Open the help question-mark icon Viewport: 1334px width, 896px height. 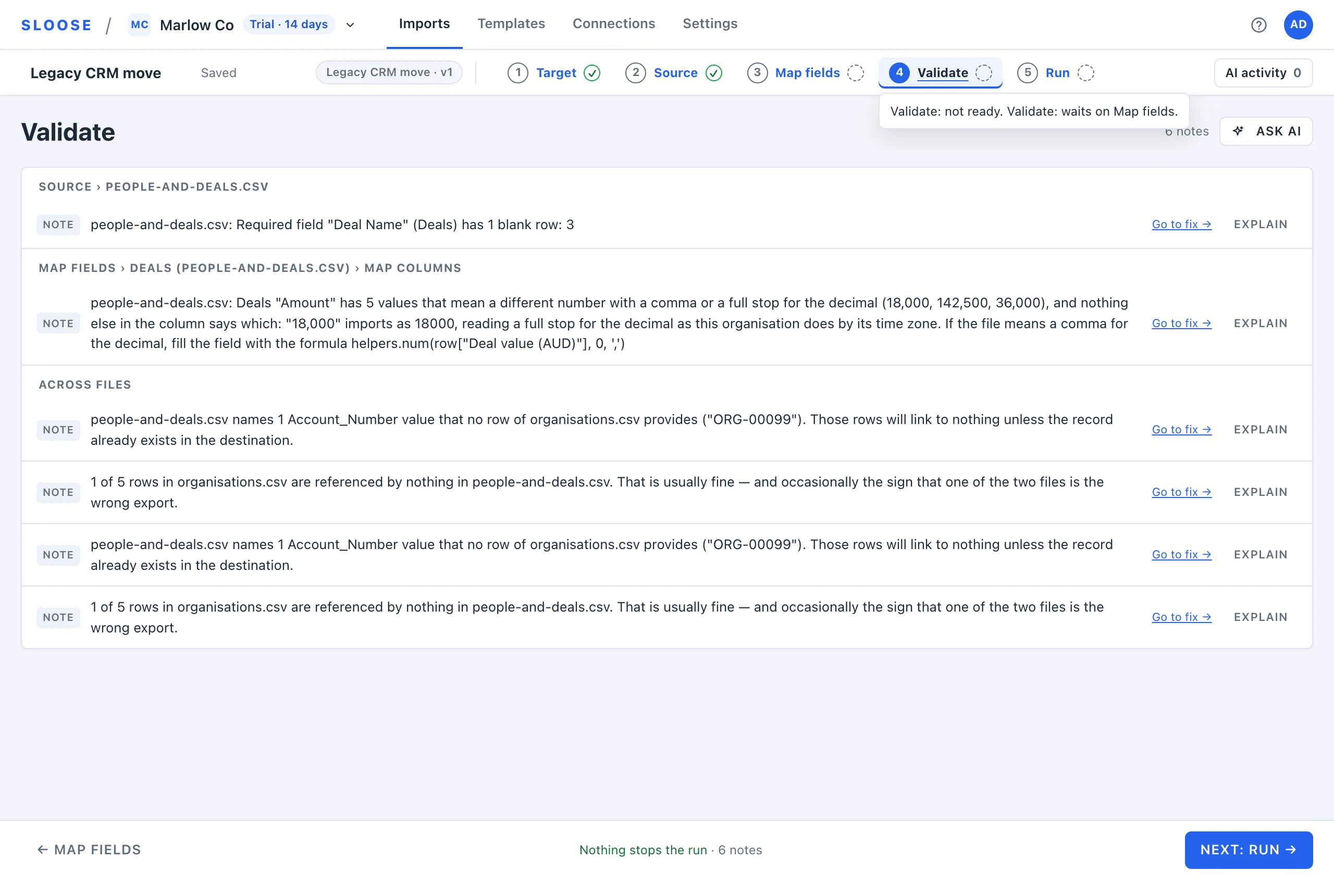pos(1258,24)
